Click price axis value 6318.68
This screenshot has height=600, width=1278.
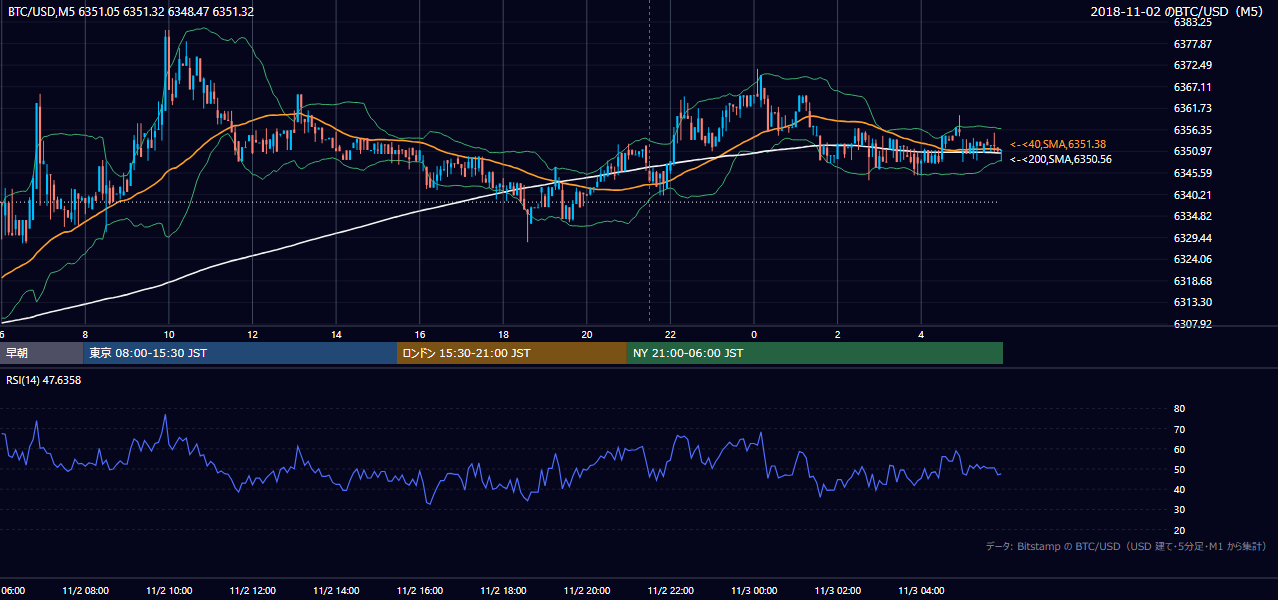pos(1193,281)
